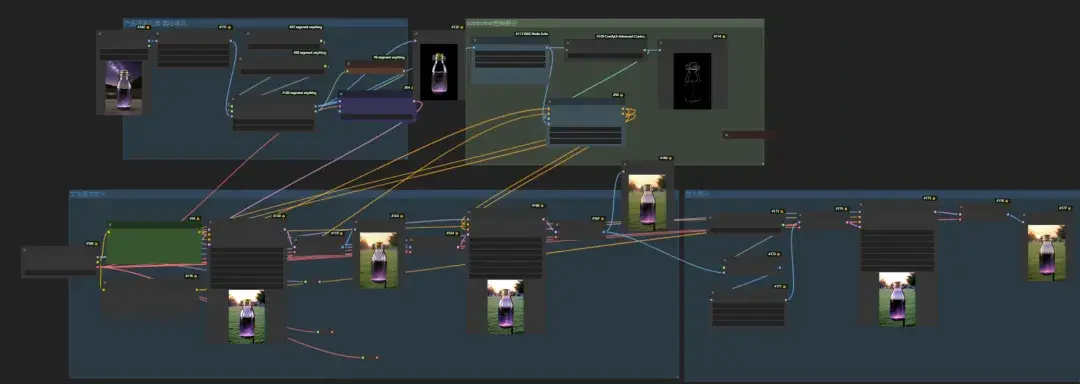This screenshot has height=384, width=1080.
Task: Click the #172 node badge
Action: click(x=774, y=254)
